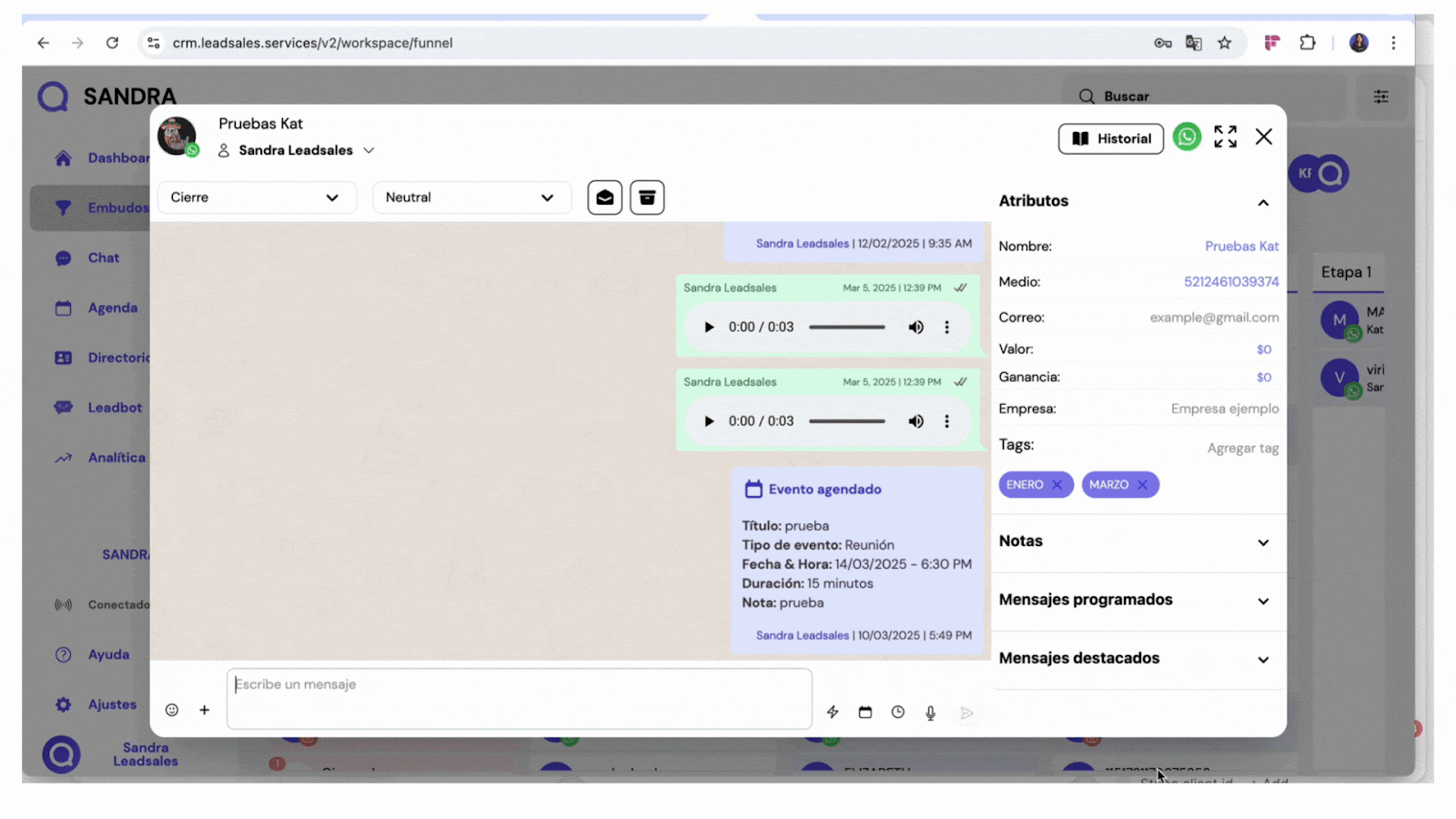Expand the chat to fullscreen
The height and width of the screenshot is (819, 1456).
coord(1225,137)
